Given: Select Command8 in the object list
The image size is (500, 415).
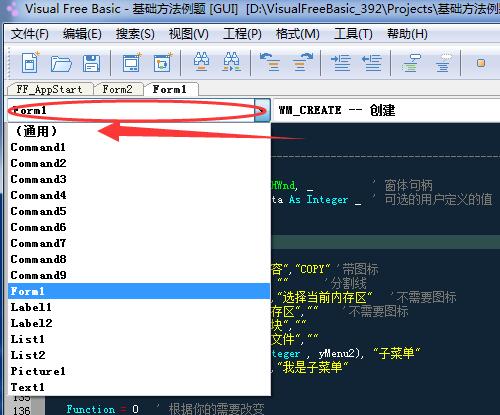Looking at the screenshot, I should pos(139,259).
